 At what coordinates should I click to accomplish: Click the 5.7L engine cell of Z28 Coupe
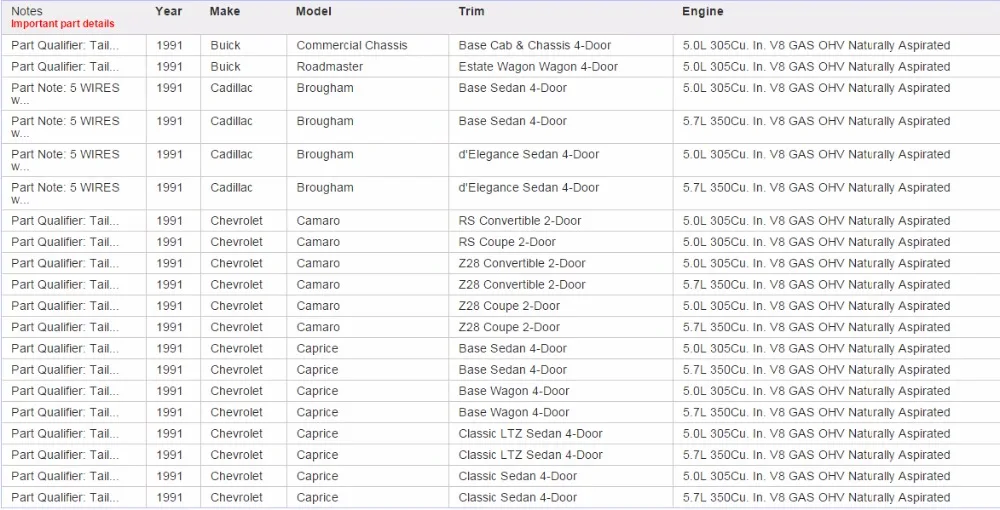816,327
